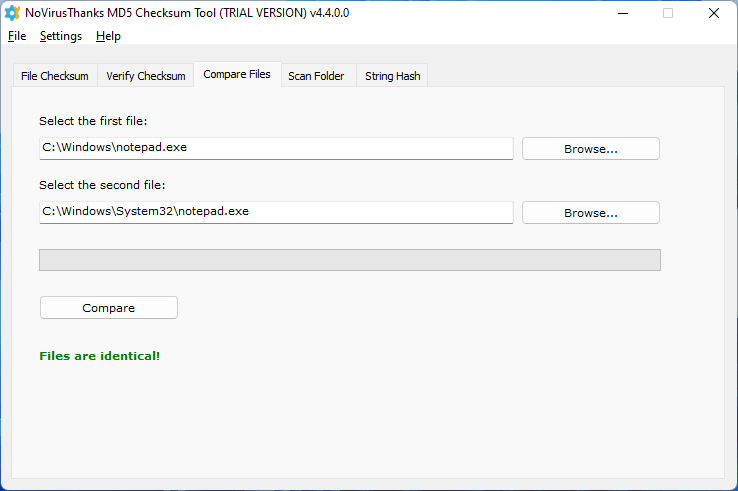
Task: Select the Compare Files tab
Action: click(x=237, y=74)
